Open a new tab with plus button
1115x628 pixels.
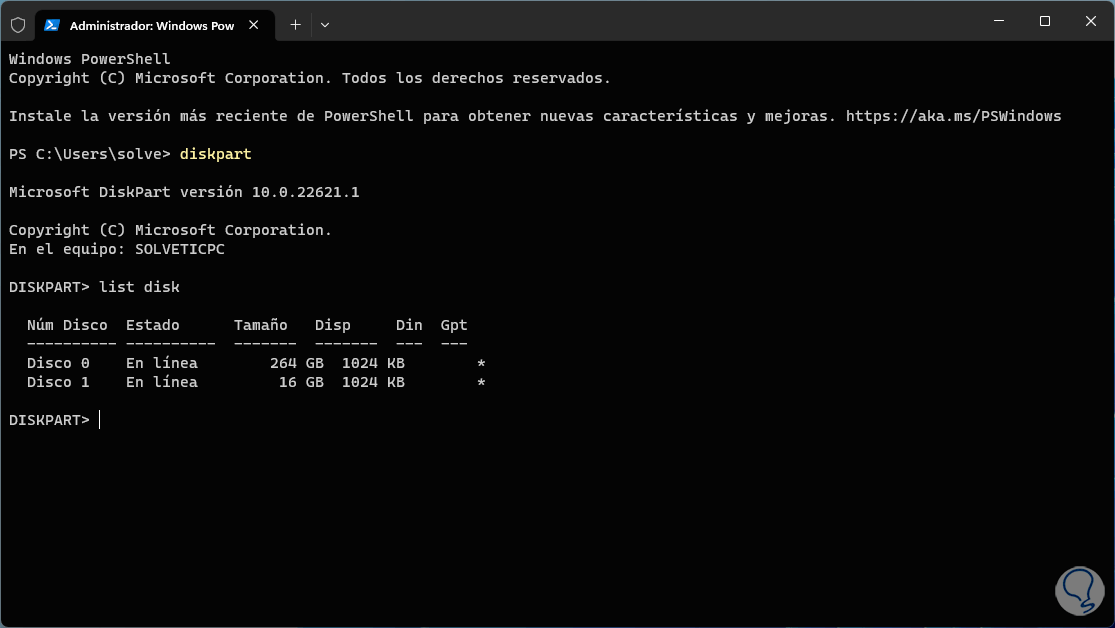coord(295,25)
